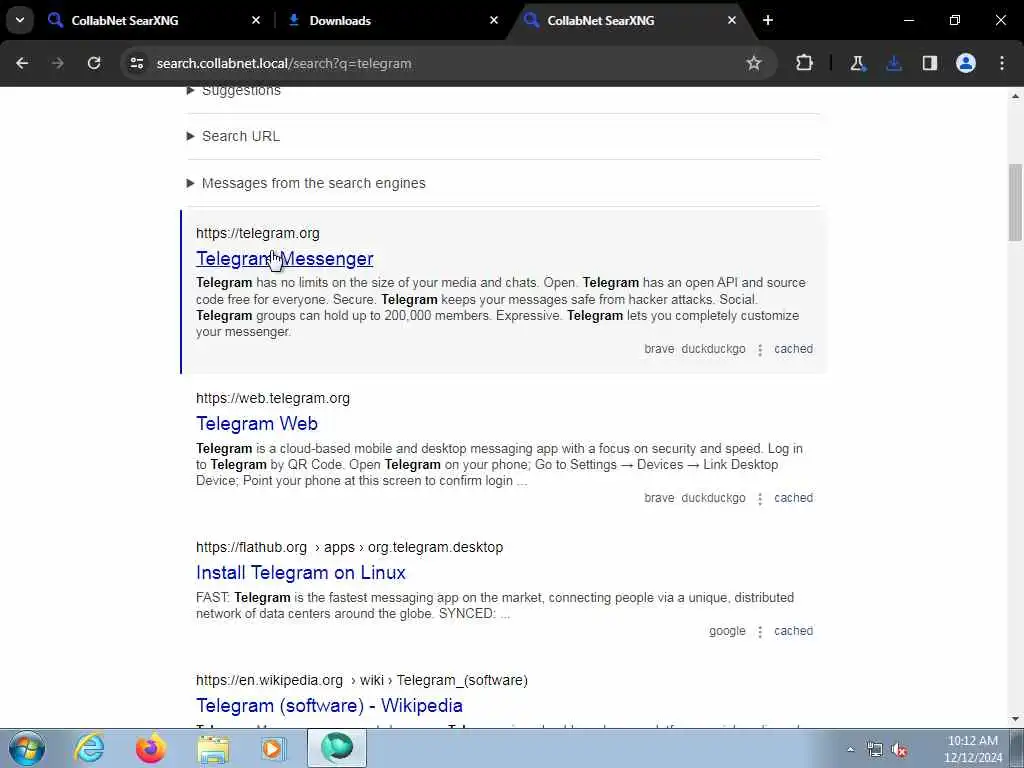Click the scrollbar up arrow
This screenshot has height=768, width=1024.
[x=1015, y=96]
